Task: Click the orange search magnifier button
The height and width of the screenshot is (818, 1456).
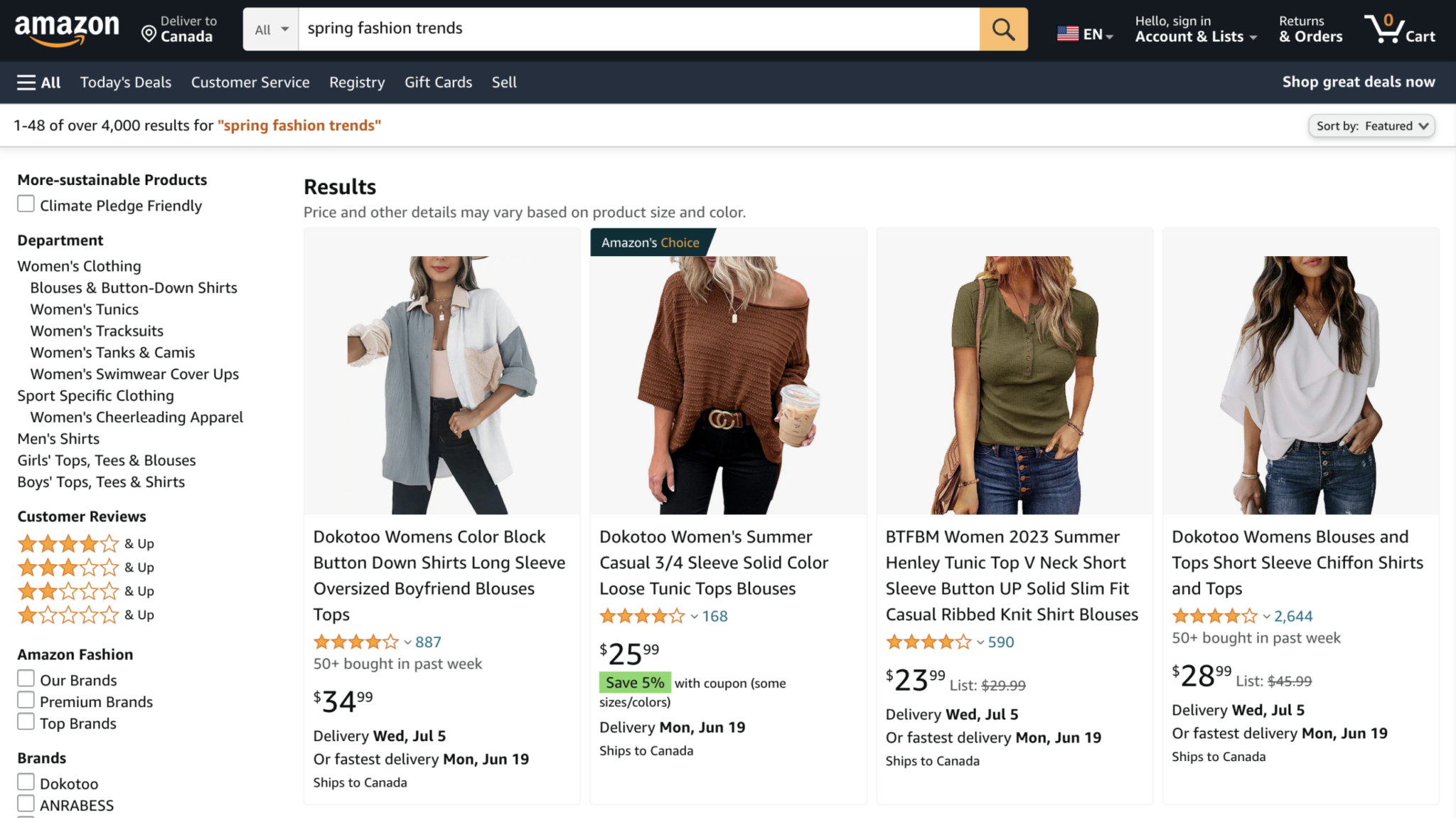Action: click(x=1003, y=29)
